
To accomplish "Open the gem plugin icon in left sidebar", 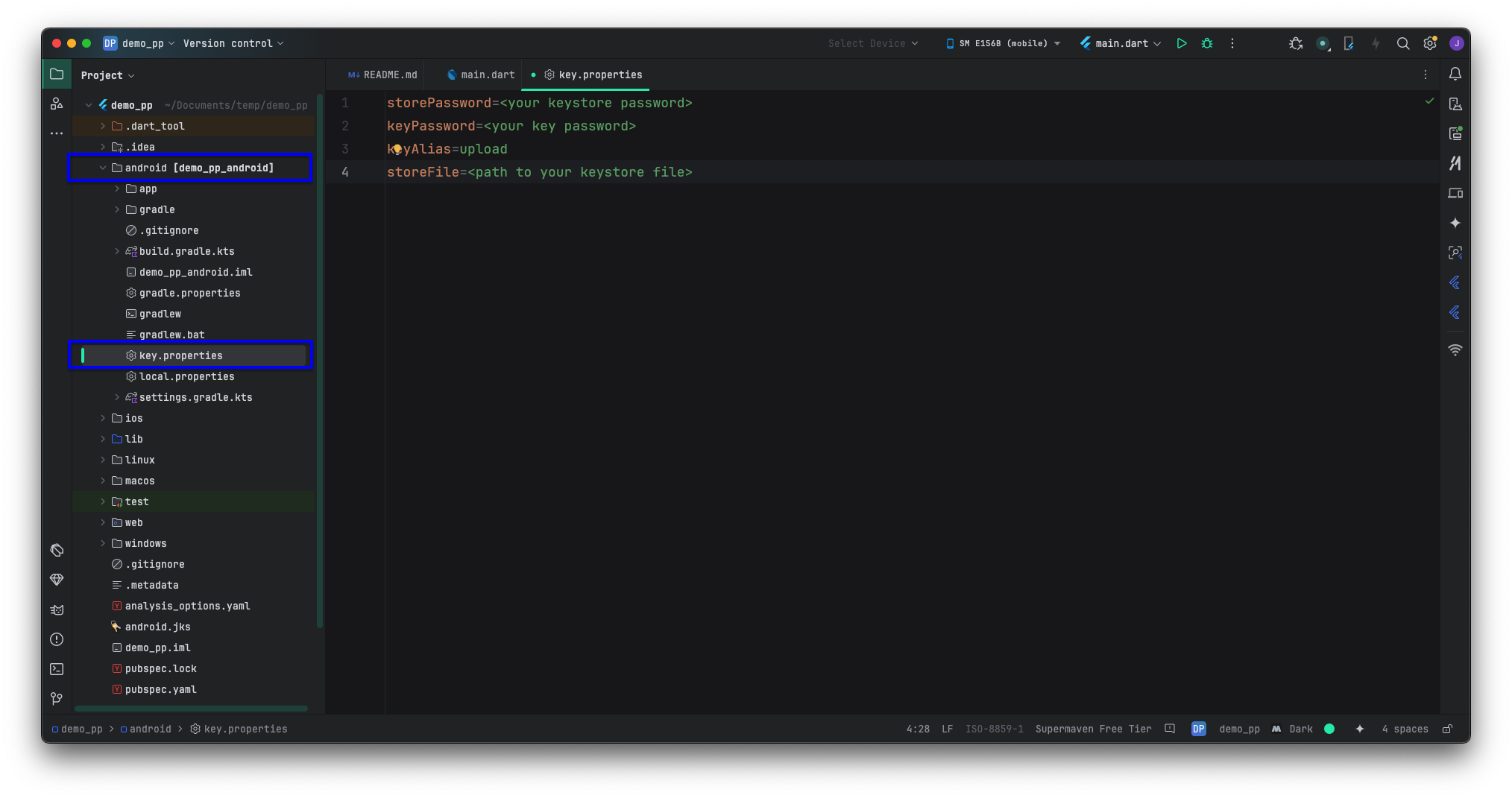I will coord(57,580).
